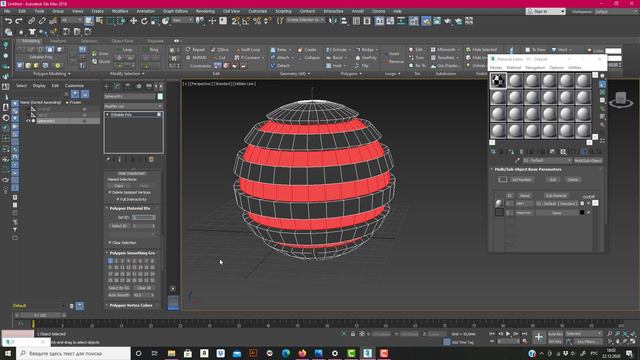Screen dimensions: 640x360
Task: Click the Delete sub-material button
Action: [x=573, y=180]
